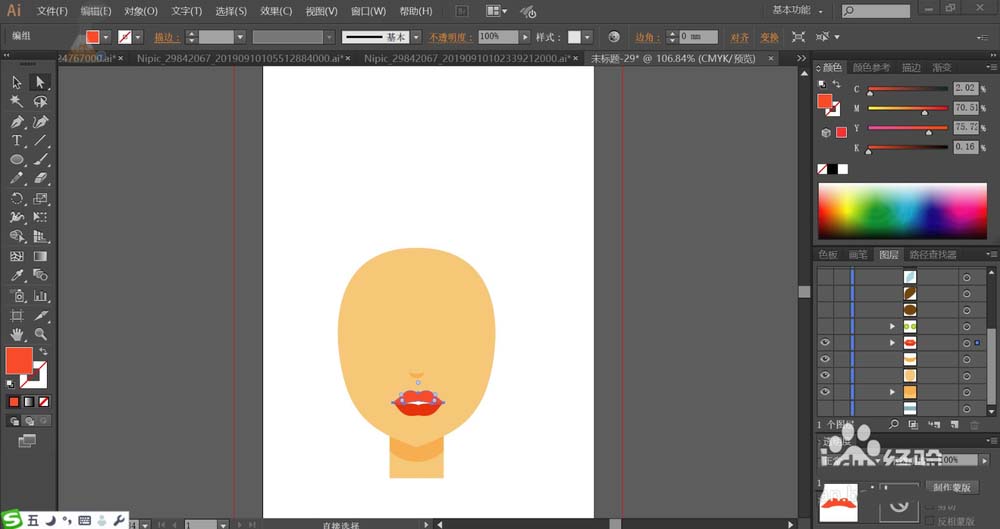Select the Pencil tool
The height and width of the screenshot is (529, 1000).
17,179
